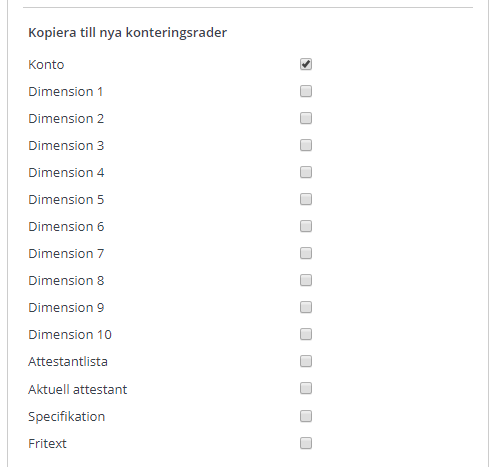Image resolution: width=497 pixels, height=467 pixels.
Task: Click the Fritext label text
Action: click(47, 444)
